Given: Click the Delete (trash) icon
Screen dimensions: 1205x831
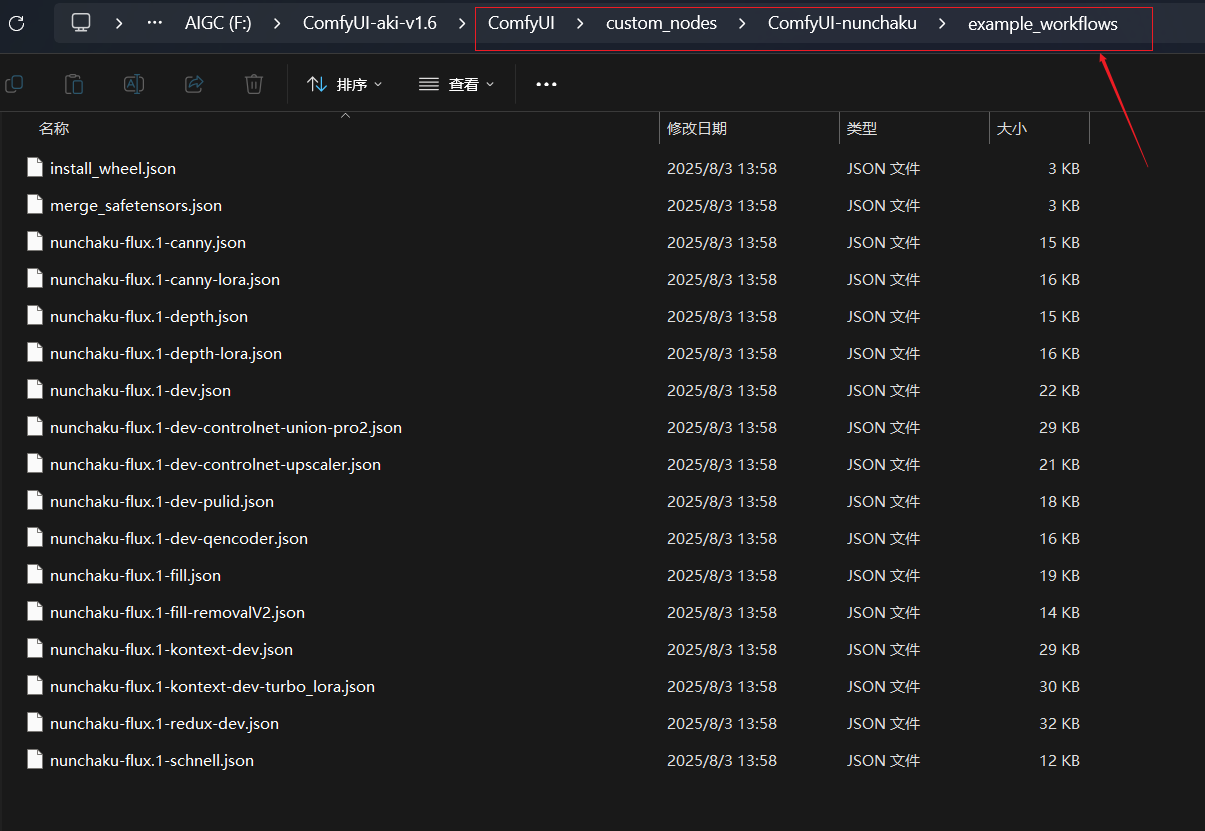Looking at the screenshot, I should pos(254,84).
